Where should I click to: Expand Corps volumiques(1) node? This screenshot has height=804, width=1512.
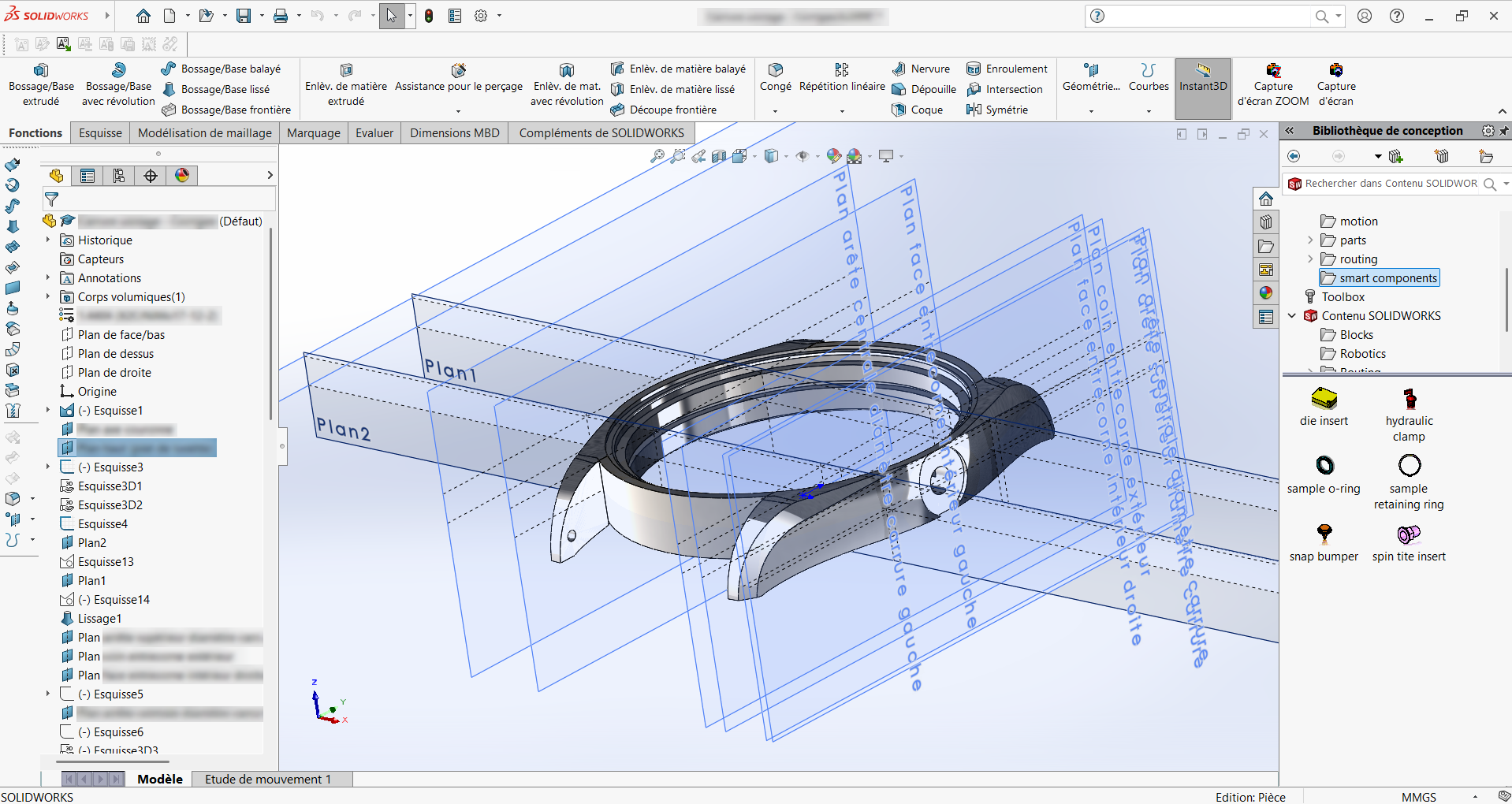(x=48, y=296)
